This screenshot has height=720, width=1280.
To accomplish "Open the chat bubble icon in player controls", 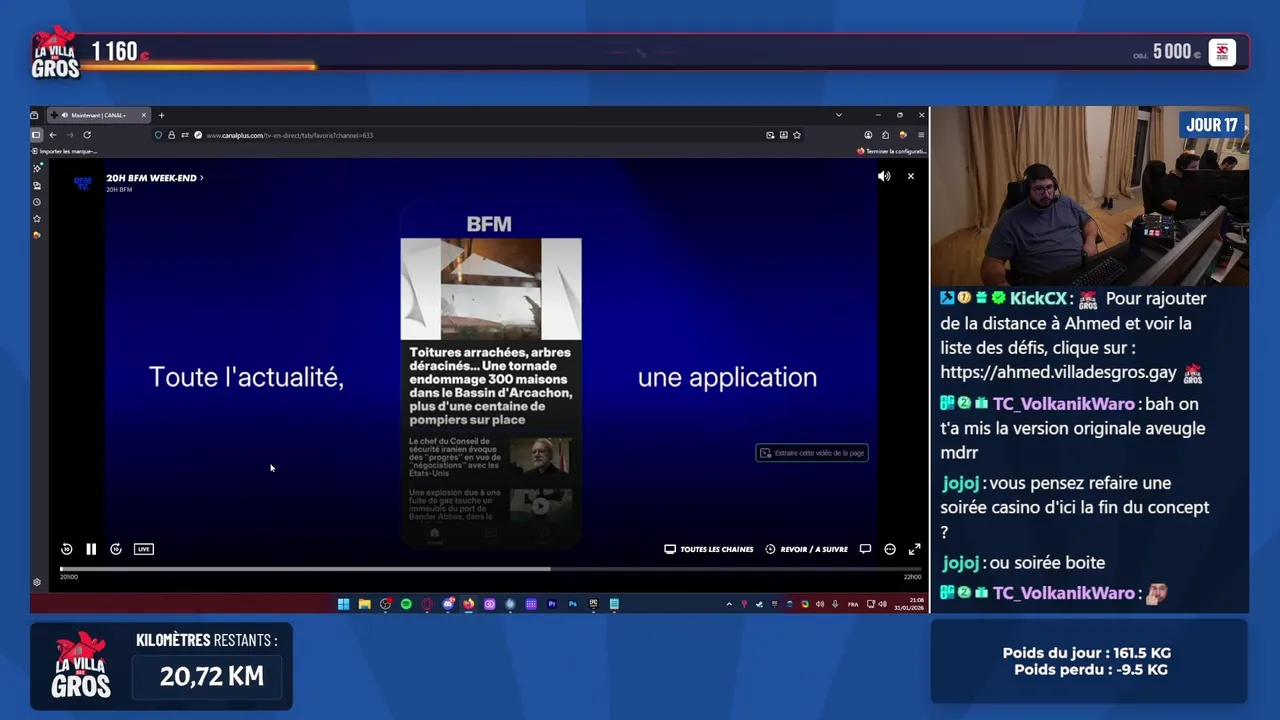I will click(x=865, y=549).
